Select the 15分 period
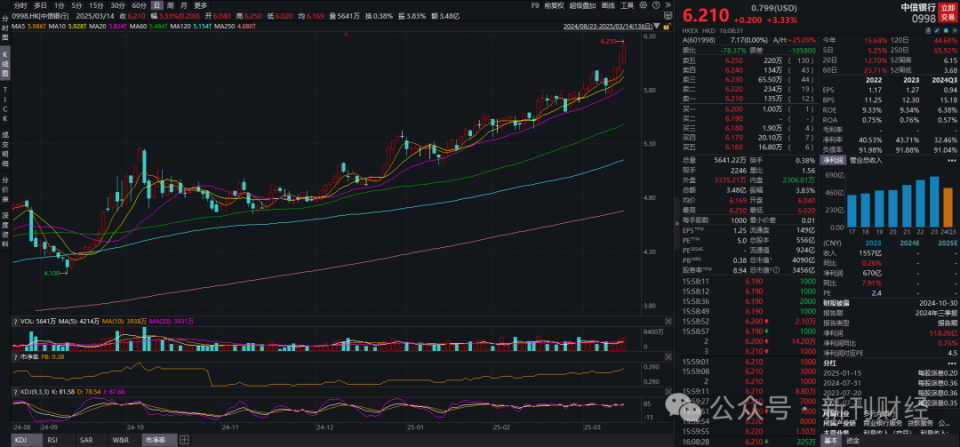Image resolution: width=960 pixels, height=447 pixels. pyautogui.click(x=96, y=5)
